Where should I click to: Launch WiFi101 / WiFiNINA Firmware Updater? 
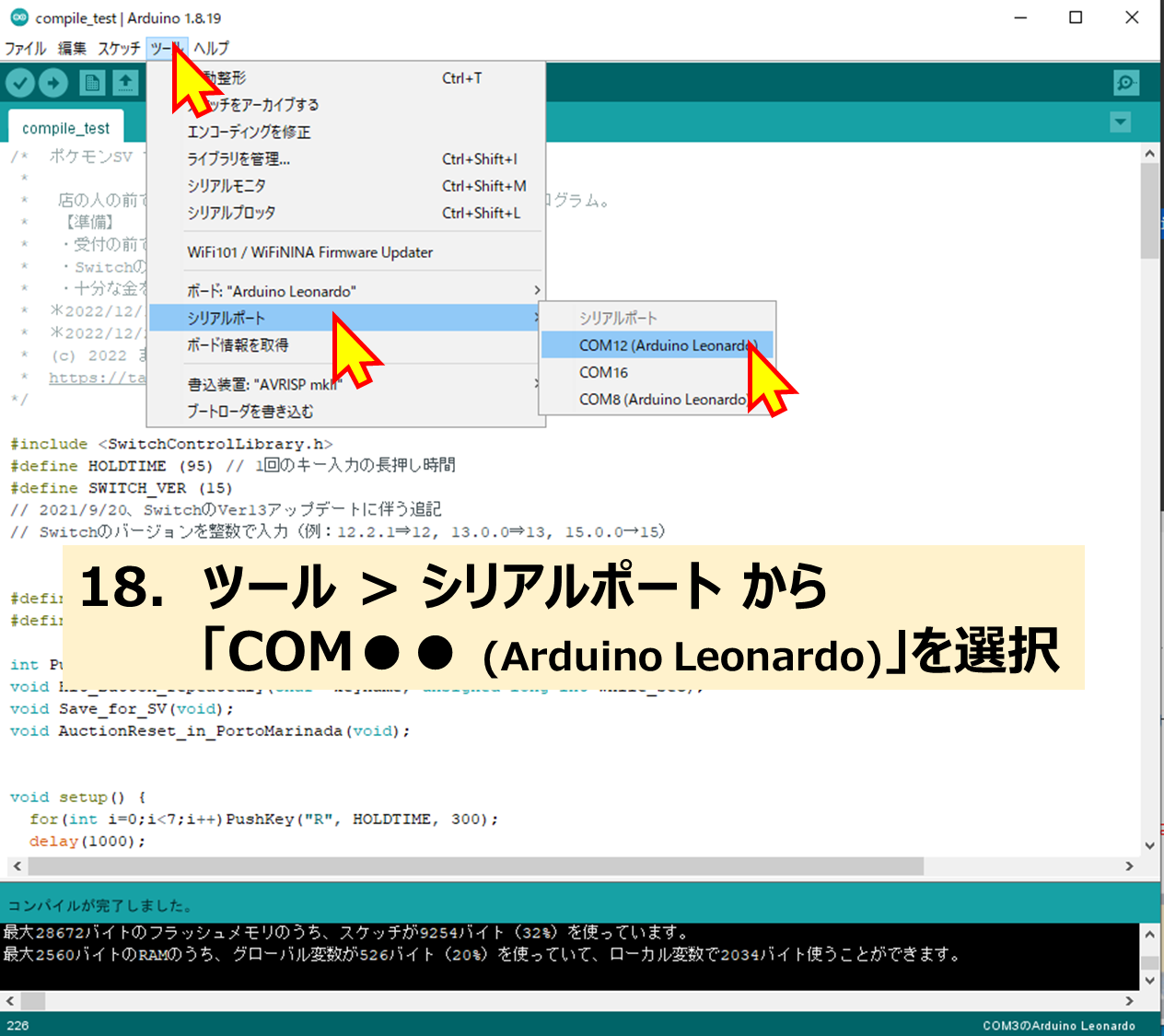(346, 252)
